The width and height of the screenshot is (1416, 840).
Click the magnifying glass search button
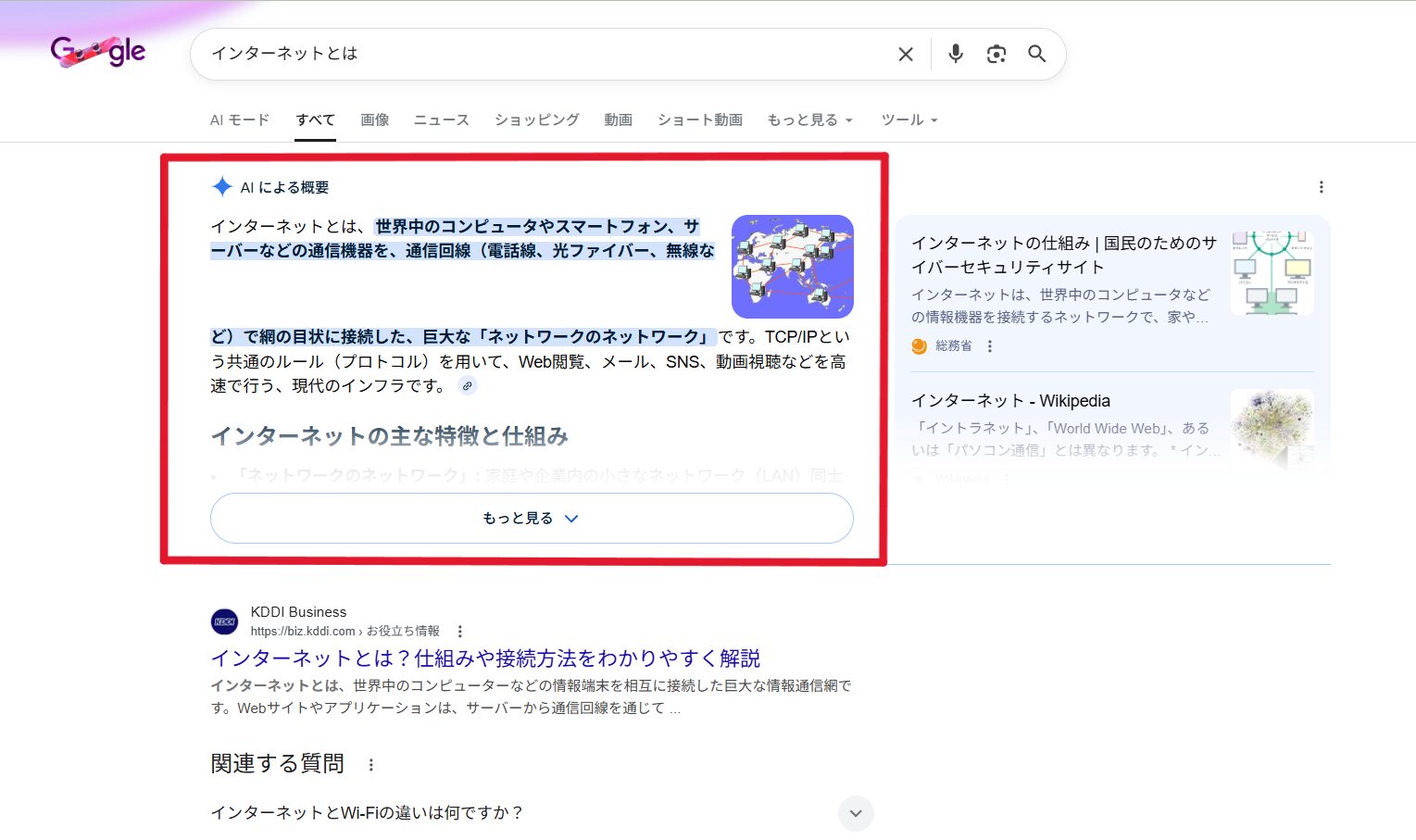coord(1037,55)
